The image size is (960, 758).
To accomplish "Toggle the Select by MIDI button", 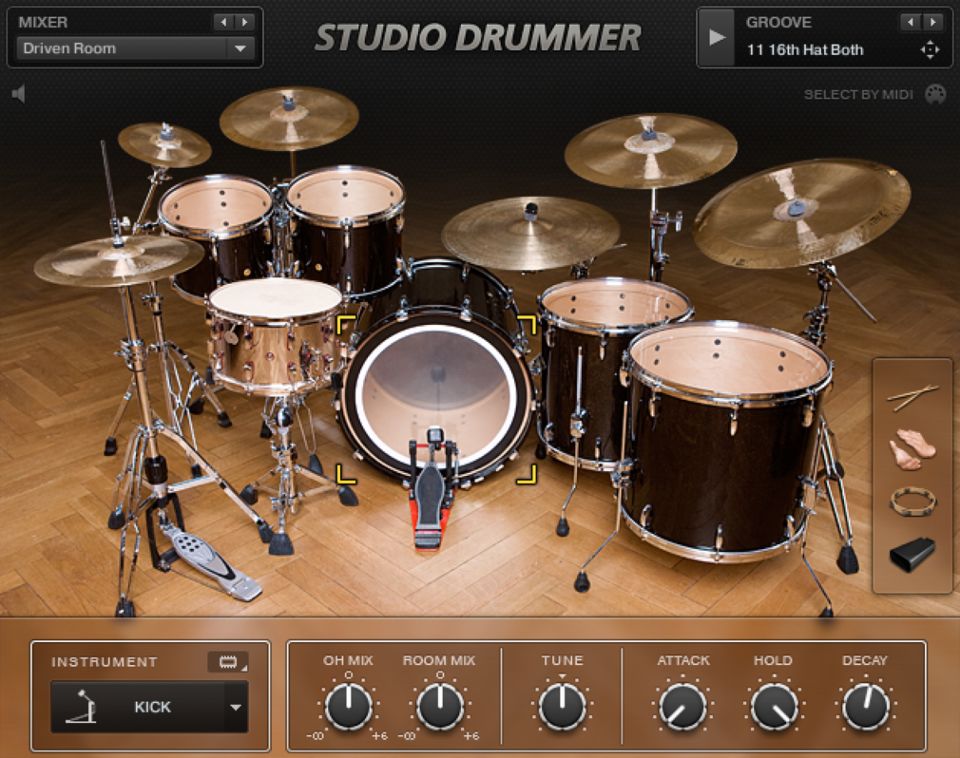I will tap(935, 94).
